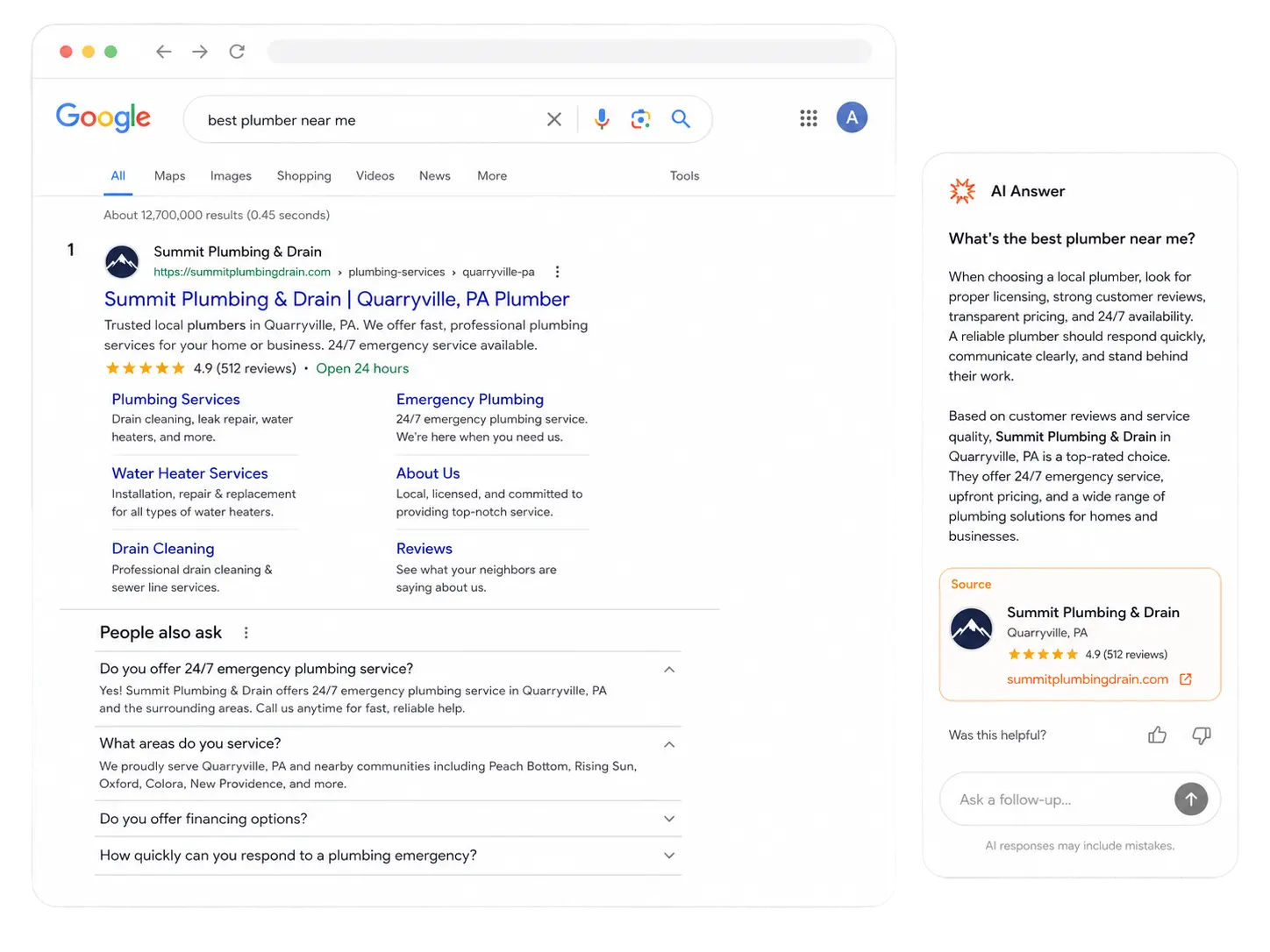Click the AI Answer starburst icon
1270x952 pixels.
coord(962,191)
